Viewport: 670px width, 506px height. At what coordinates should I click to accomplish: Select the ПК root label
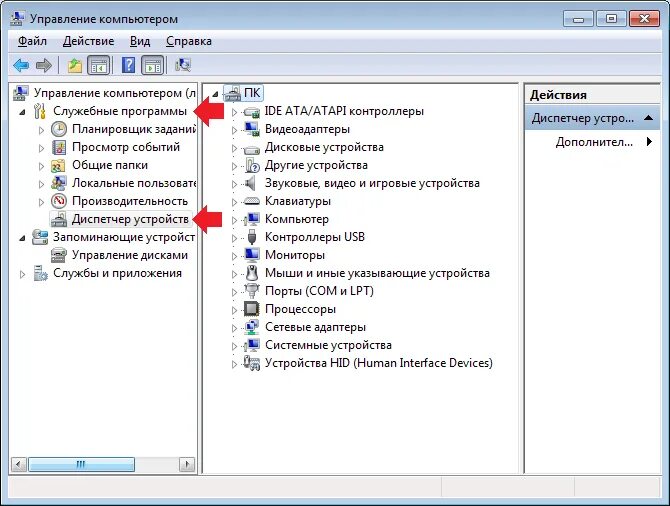click(252, 93)
